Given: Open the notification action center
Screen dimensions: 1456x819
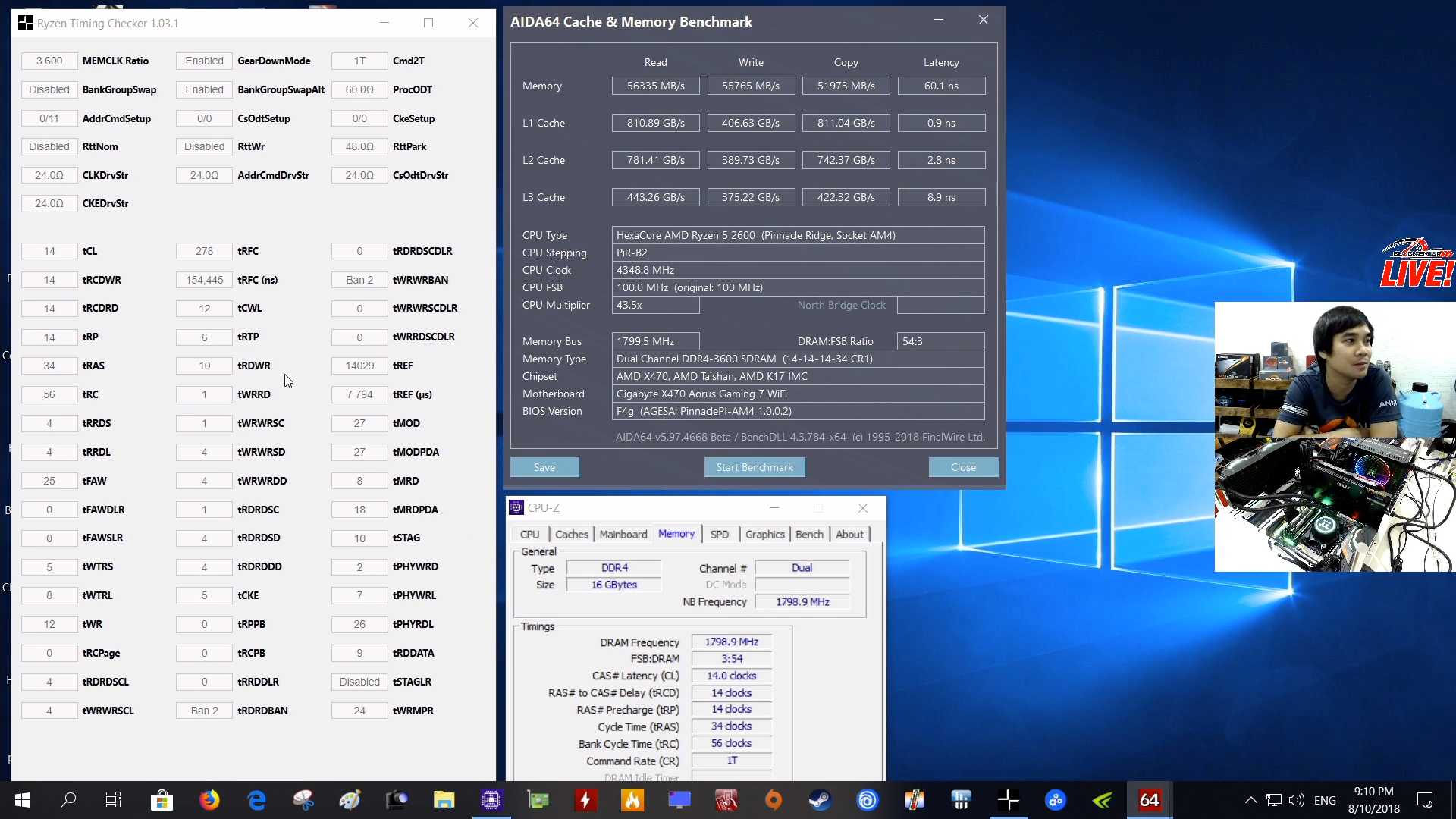Looking at the screenshot, I should coord(1425,800).
